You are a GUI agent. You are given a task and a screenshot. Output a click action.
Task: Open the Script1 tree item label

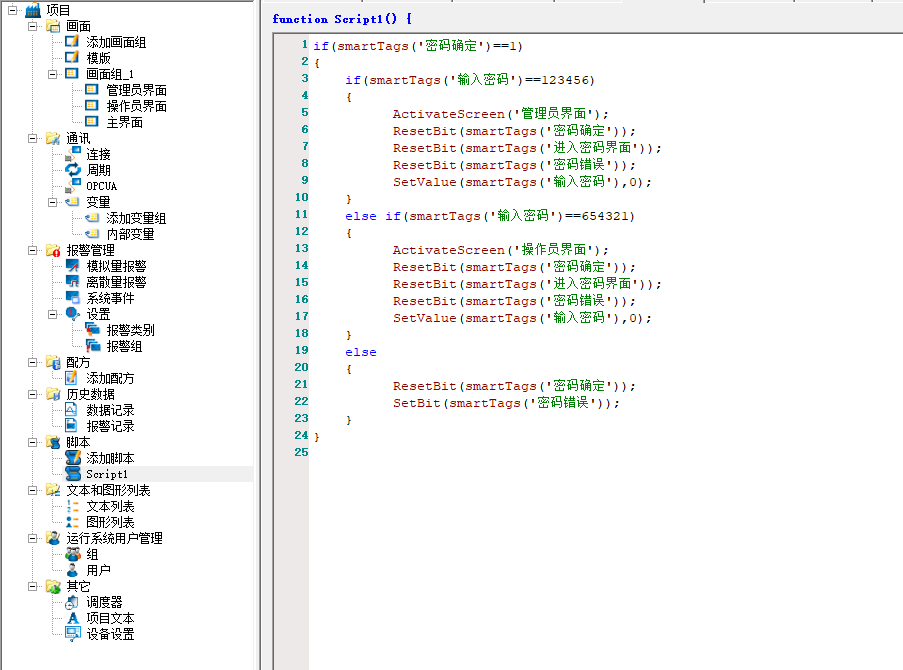pyautogui.click(x=107, y=474)
